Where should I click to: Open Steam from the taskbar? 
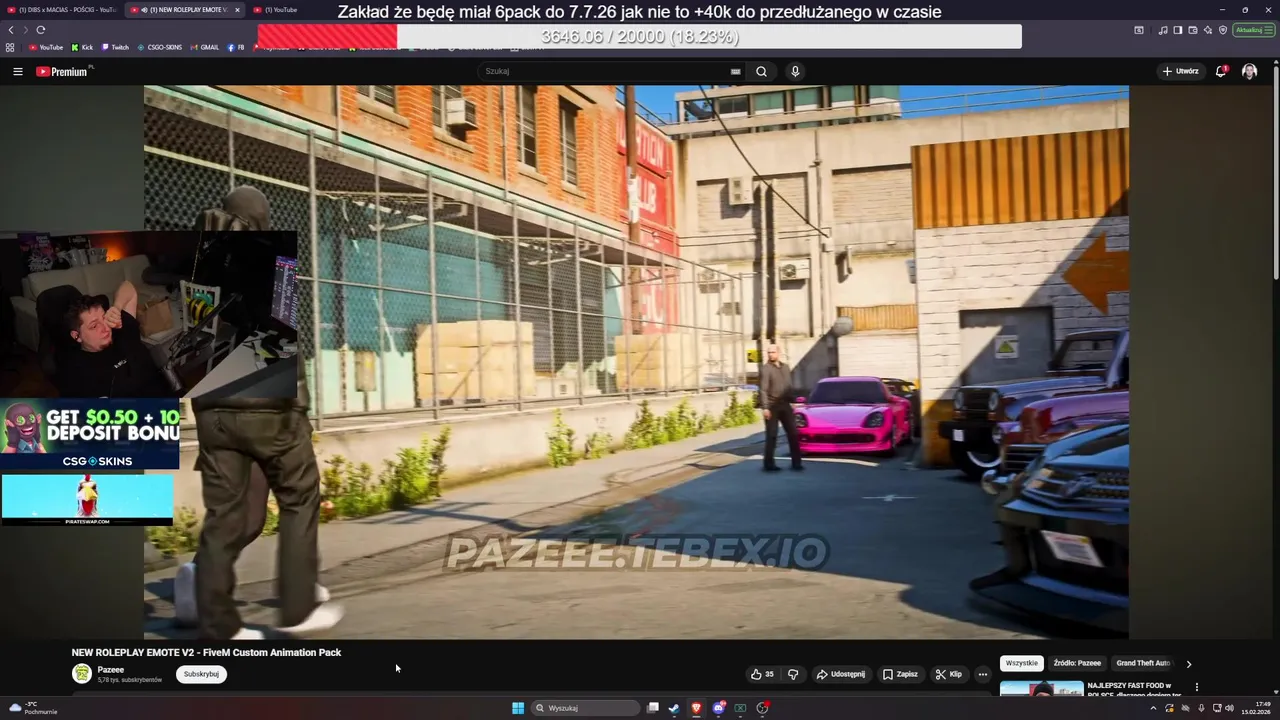(x=674, y=708)
